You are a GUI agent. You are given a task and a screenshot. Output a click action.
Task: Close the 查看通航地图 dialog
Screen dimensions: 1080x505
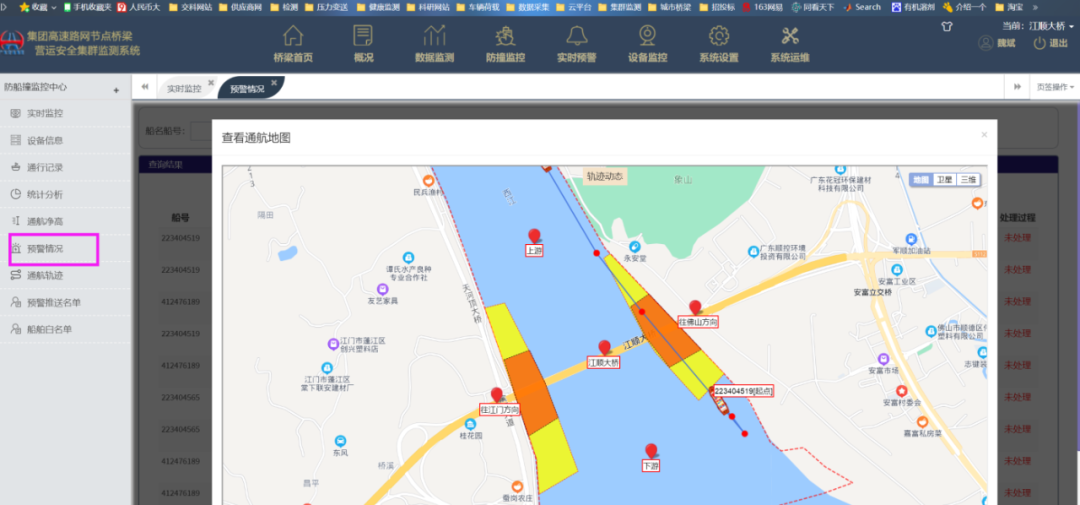(983, 134)
